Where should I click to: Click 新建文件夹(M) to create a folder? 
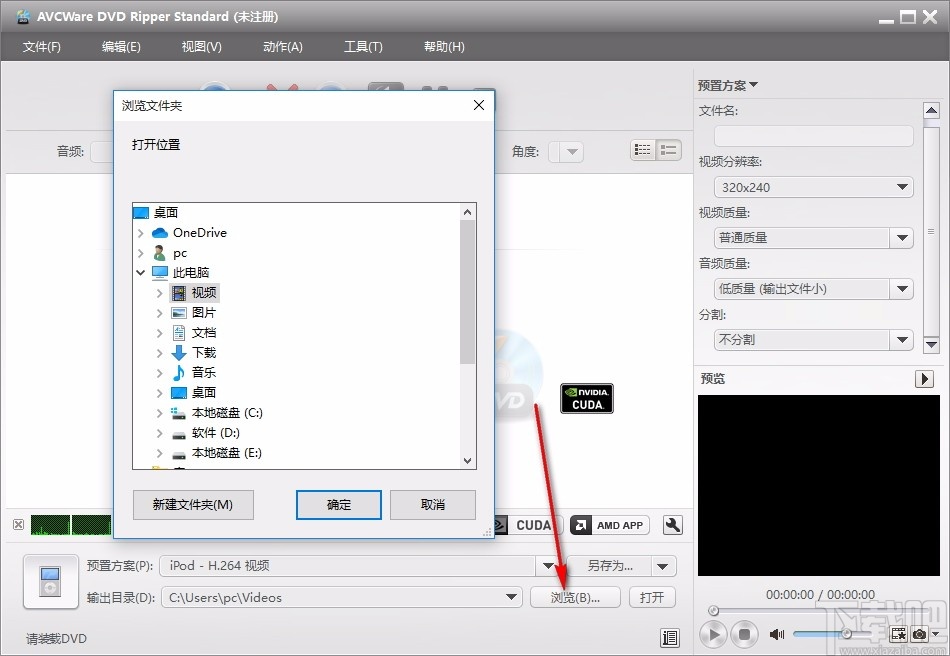coord(193,505)
